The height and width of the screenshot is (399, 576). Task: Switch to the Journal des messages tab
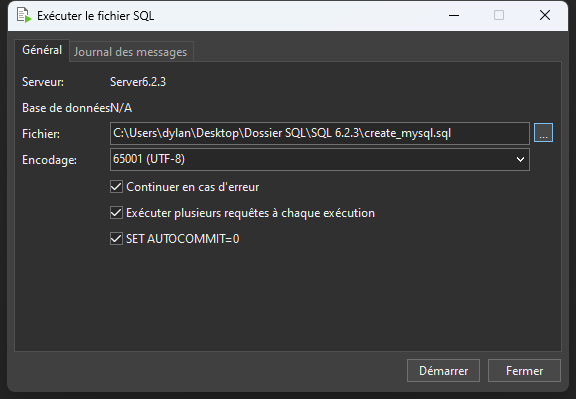tap(131, 52)
